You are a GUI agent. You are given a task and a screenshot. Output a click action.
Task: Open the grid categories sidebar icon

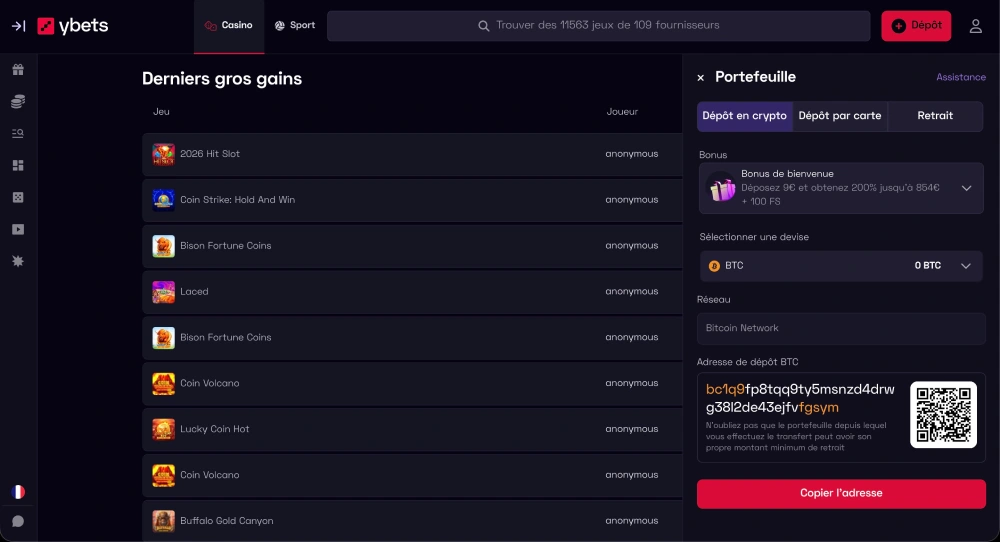[18, 165]
